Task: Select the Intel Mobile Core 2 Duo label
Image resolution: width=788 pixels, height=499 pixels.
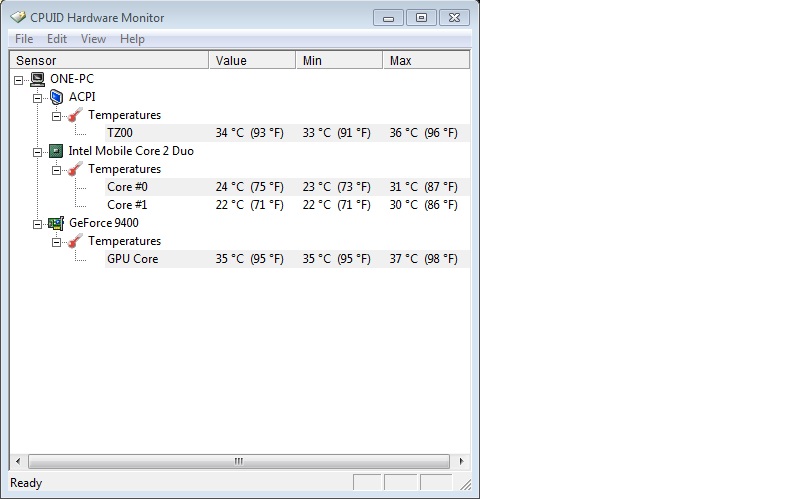Action: click(x=131, y=151)
